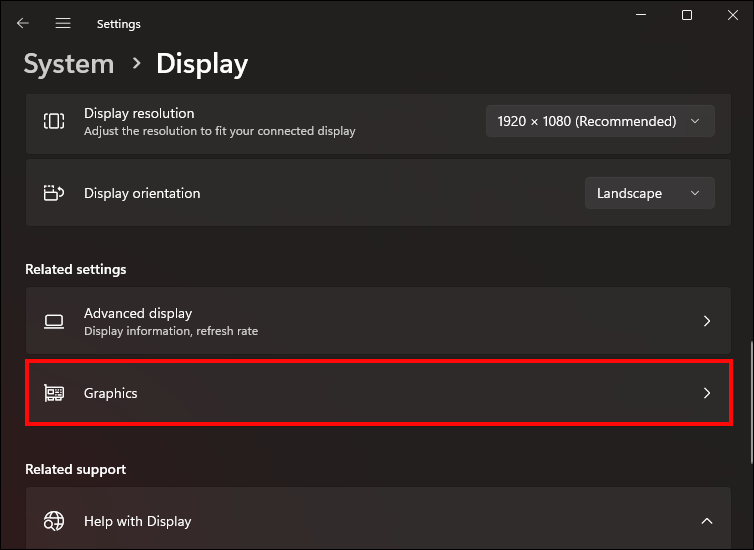Go to System in the breadcrumb
The width and height of the screenshot is (754, 550).
[x=69, y=64]
